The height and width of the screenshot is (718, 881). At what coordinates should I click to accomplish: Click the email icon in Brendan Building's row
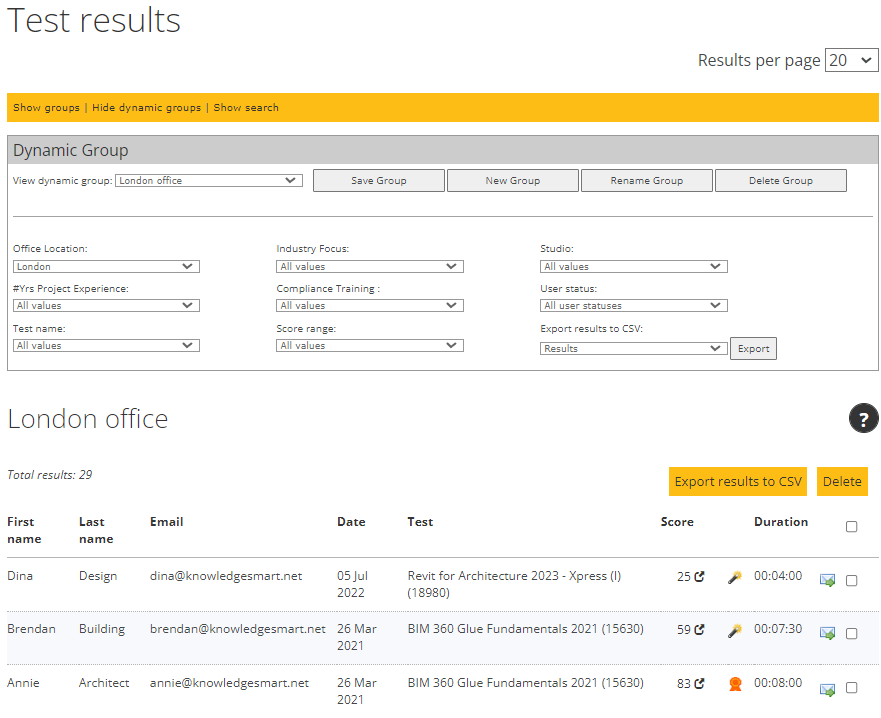click(827, 633)
